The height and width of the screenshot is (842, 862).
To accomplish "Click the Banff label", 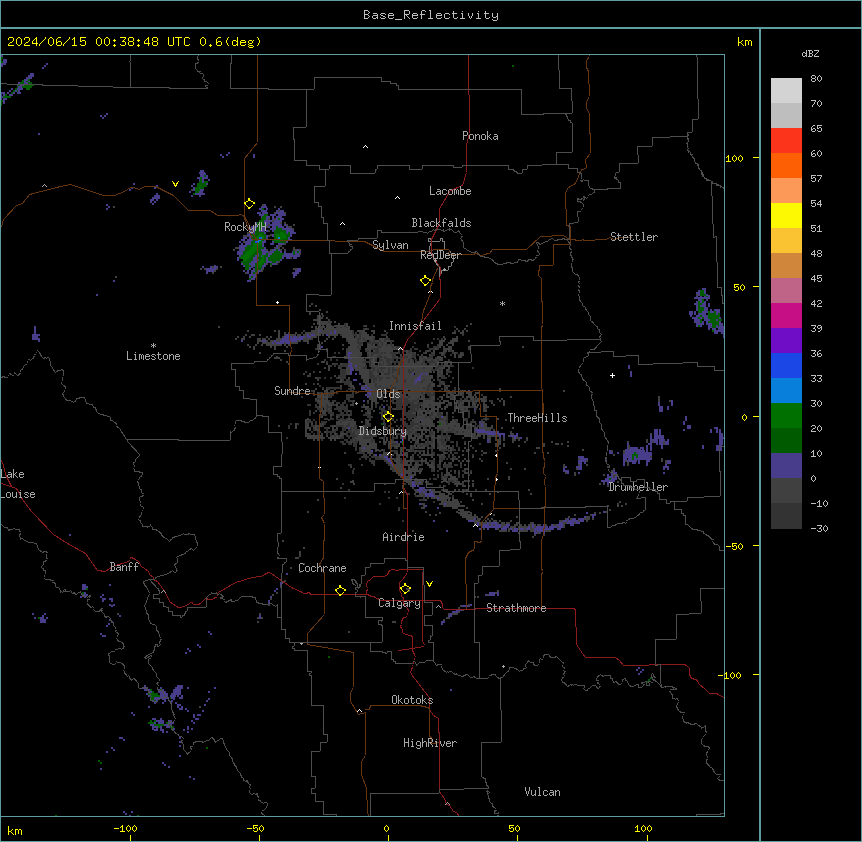I will click(124, 567).
